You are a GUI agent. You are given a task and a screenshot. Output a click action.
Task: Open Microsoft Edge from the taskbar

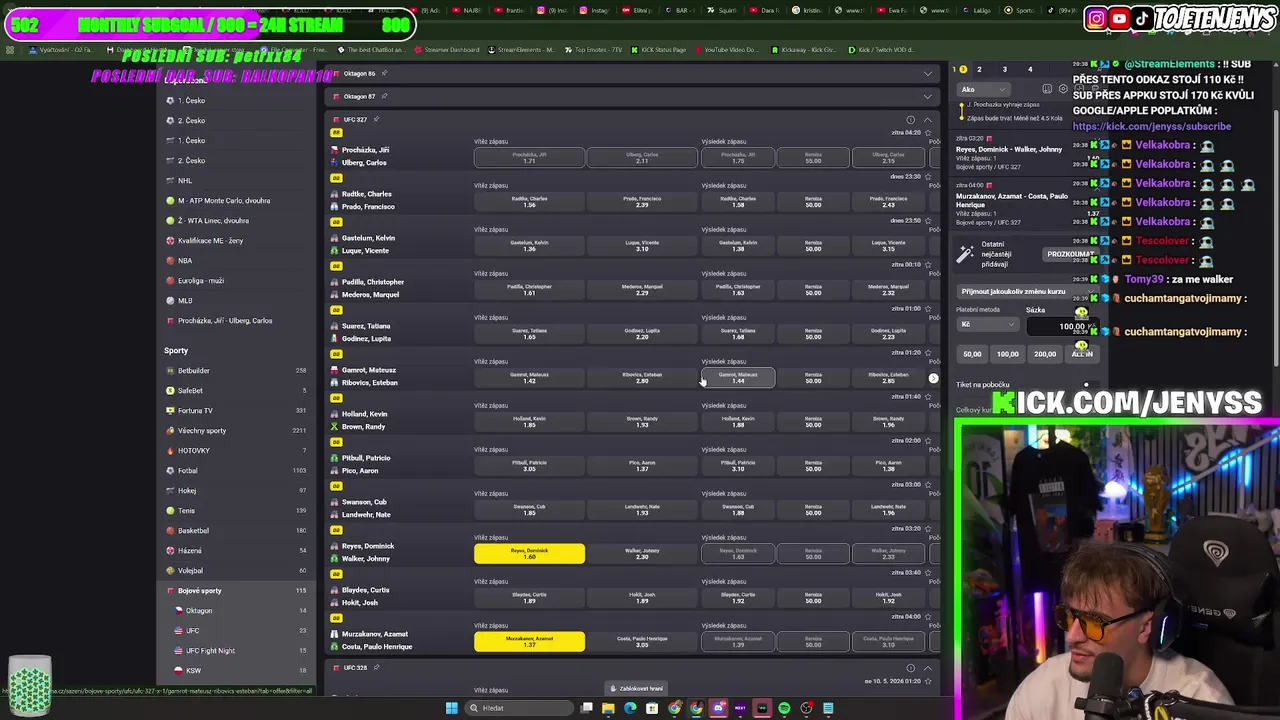point(630,708)
